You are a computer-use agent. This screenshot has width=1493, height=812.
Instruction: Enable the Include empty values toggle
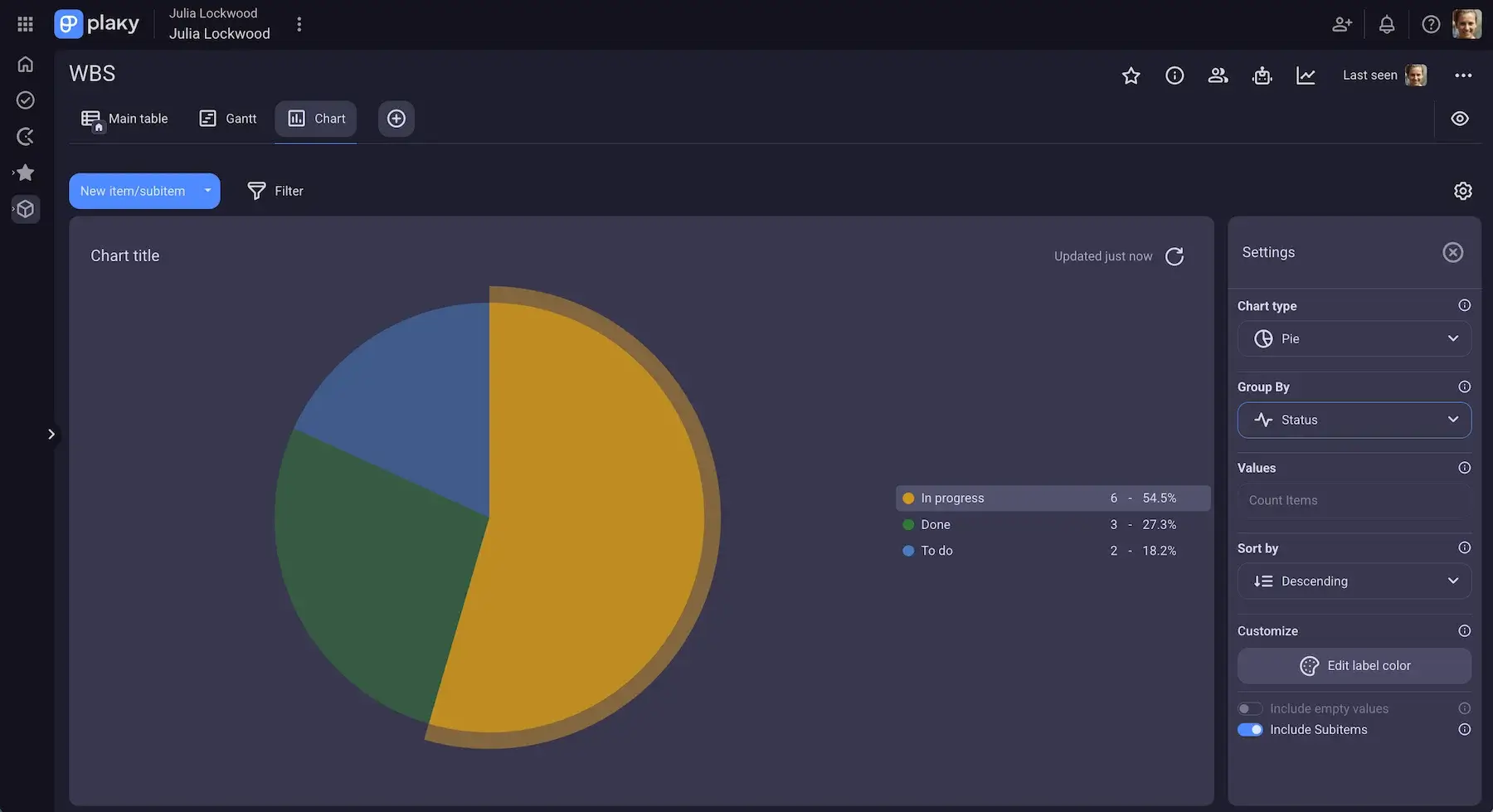pyautogui.click(x=1250, y=708)
